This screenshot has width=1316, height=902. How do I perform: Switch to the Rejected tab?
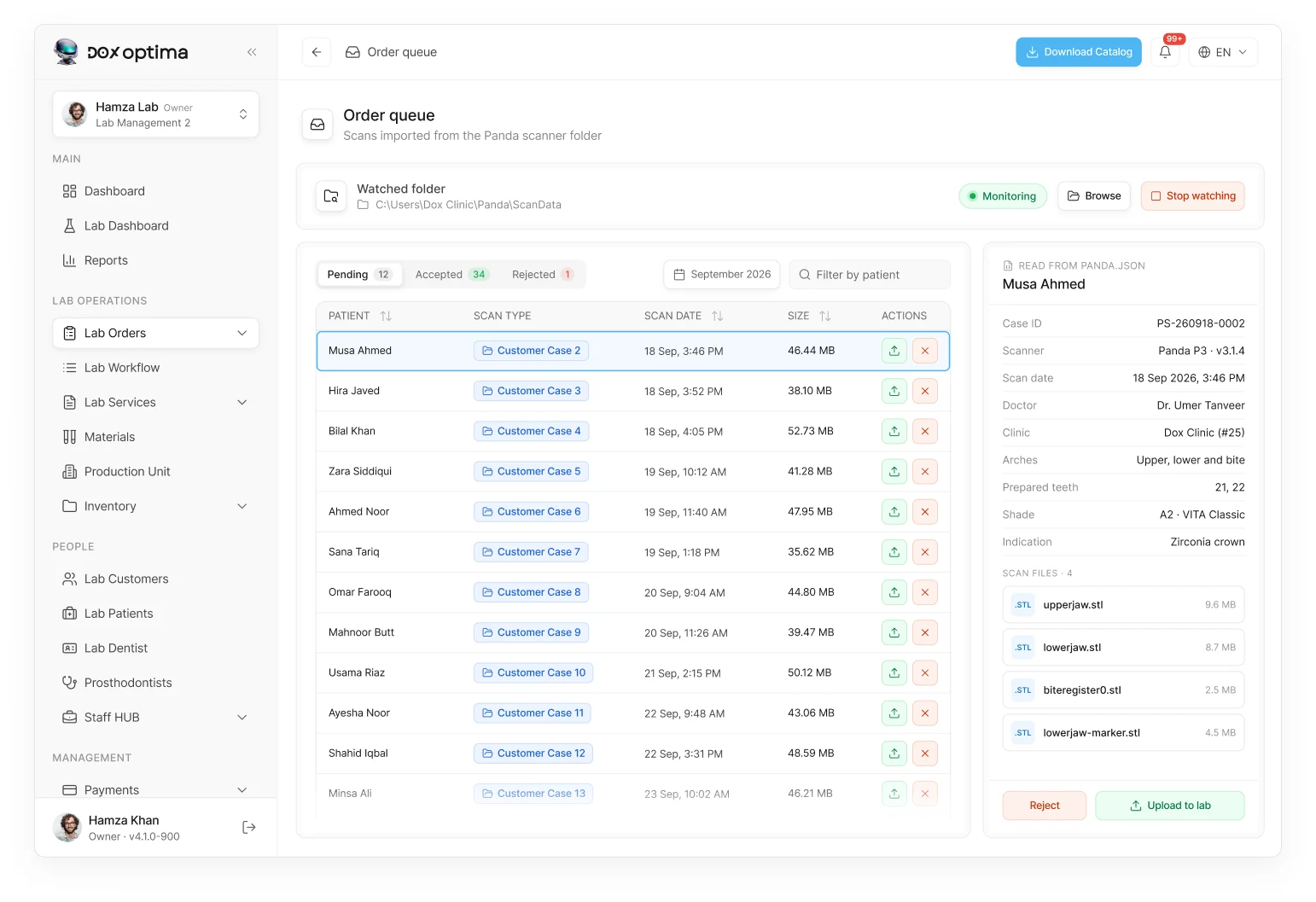pos(543,275)
